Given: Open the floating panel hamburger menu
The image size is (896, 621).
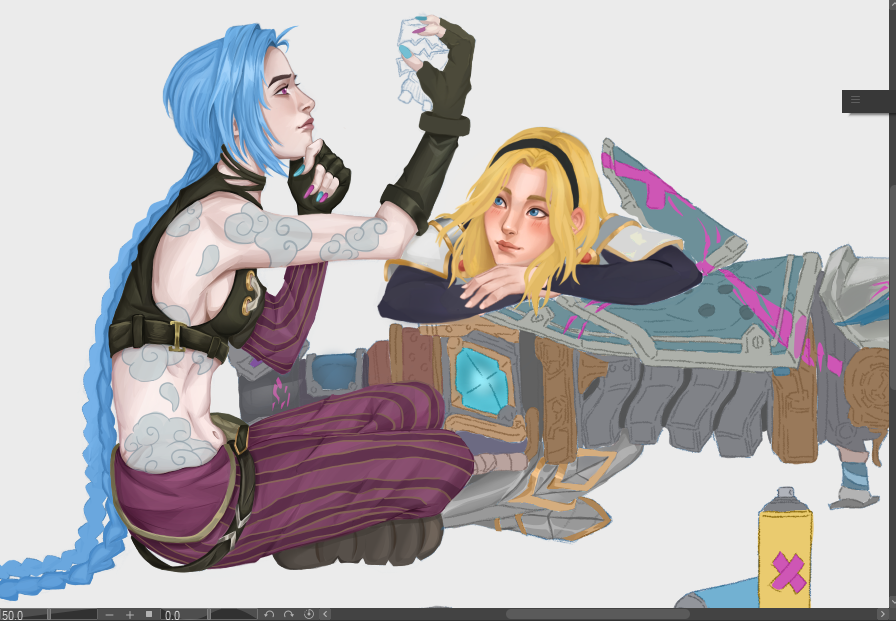Looking at the screenshot, I should tap(855, 99).
